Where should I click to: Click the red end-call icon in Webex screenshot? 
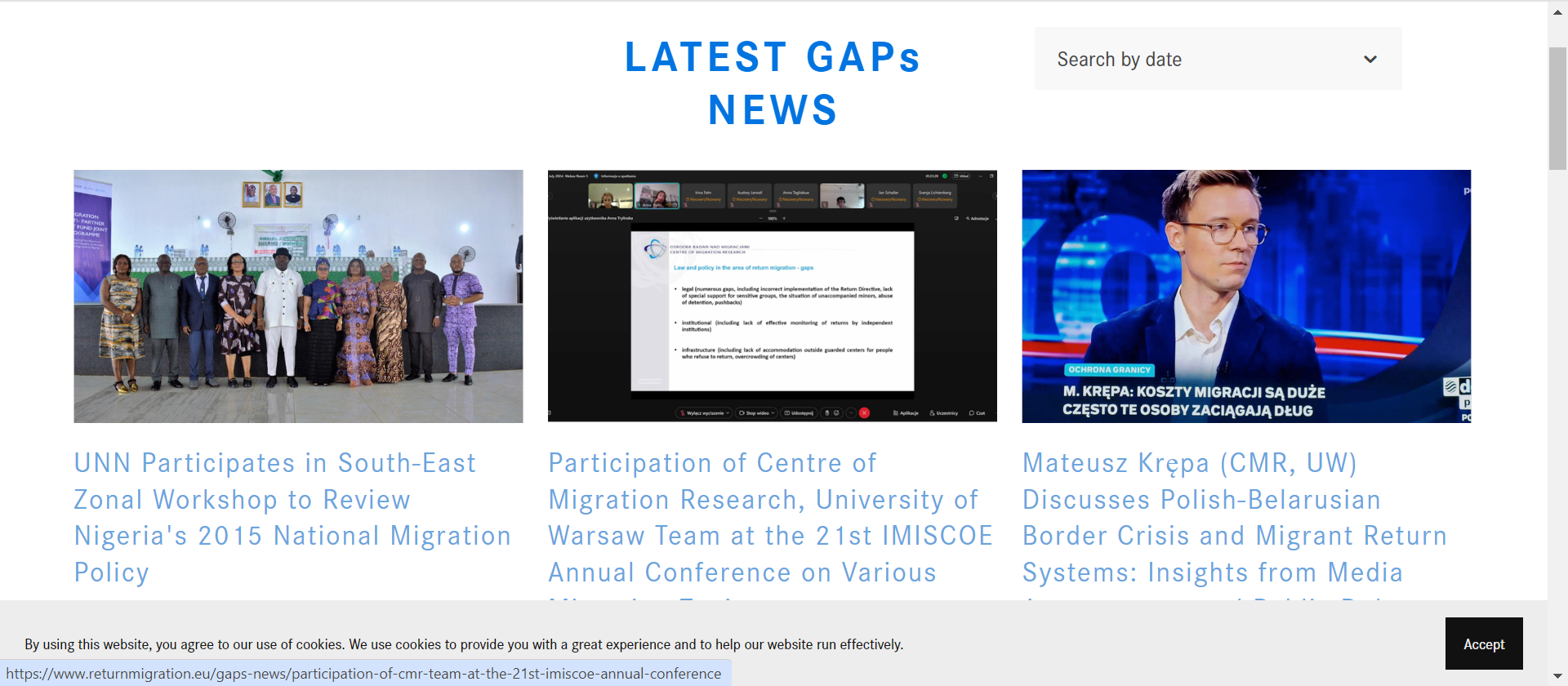click(x=864, y=413)
